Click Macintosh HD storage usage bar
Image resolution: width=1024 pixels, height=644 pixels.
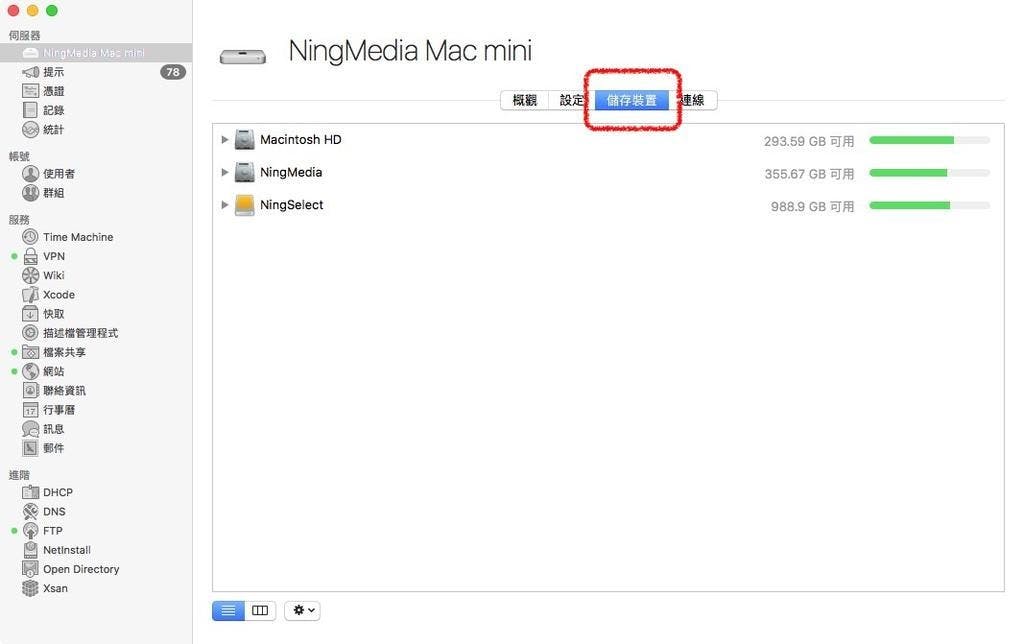pos(929,140)
